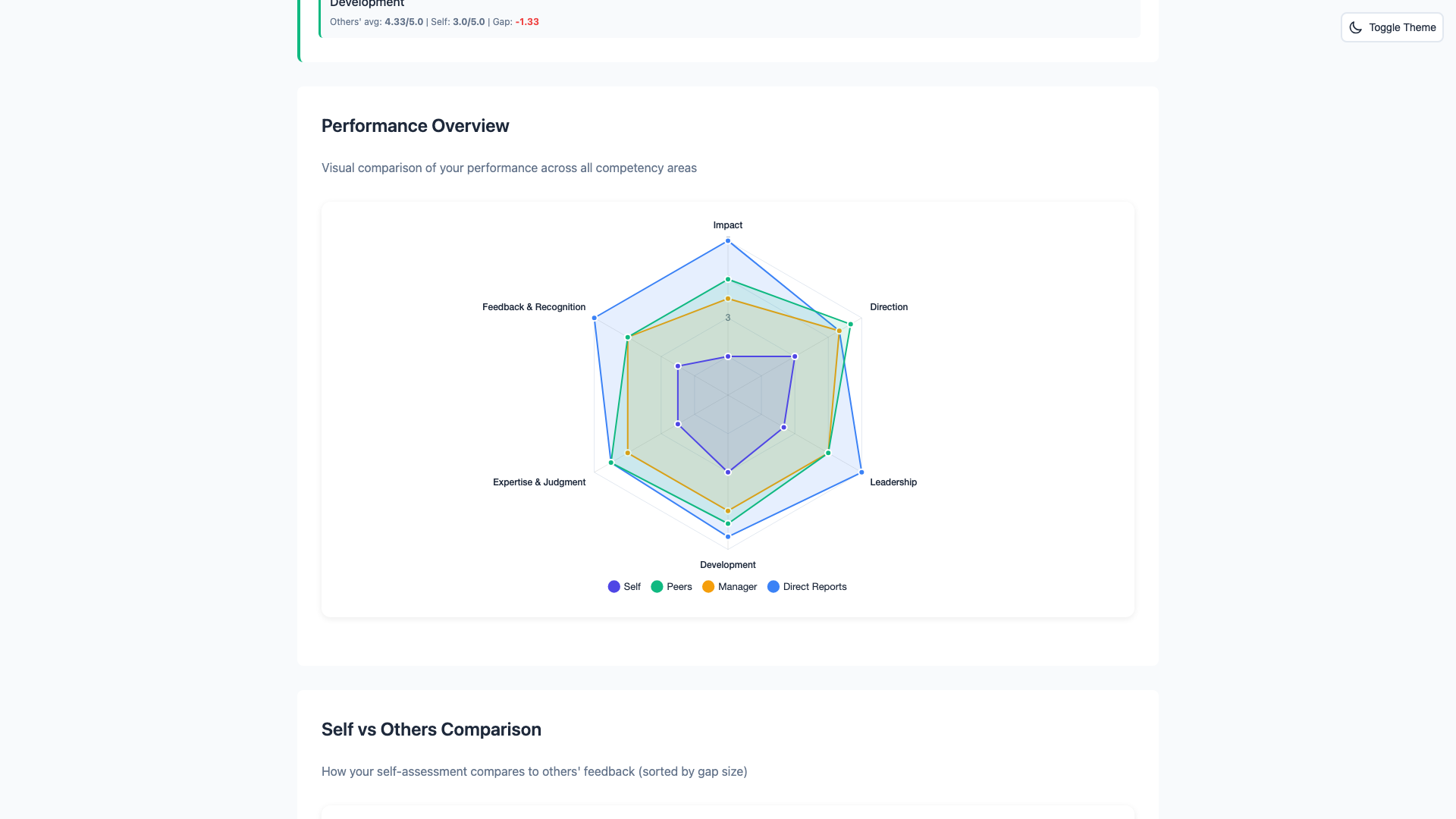
Task: Click the center of the radar chart
Action: tap(728, 395)
